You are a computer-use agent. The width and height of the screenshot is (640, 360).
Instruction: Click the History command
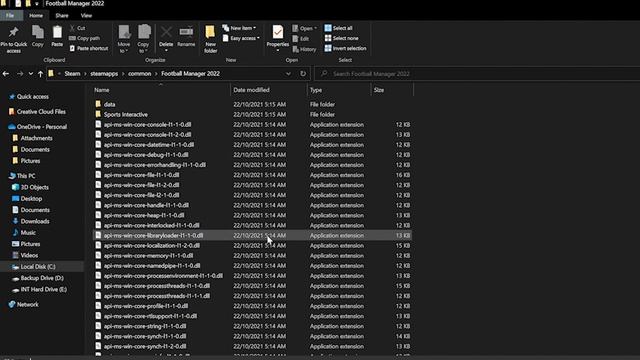304,49
